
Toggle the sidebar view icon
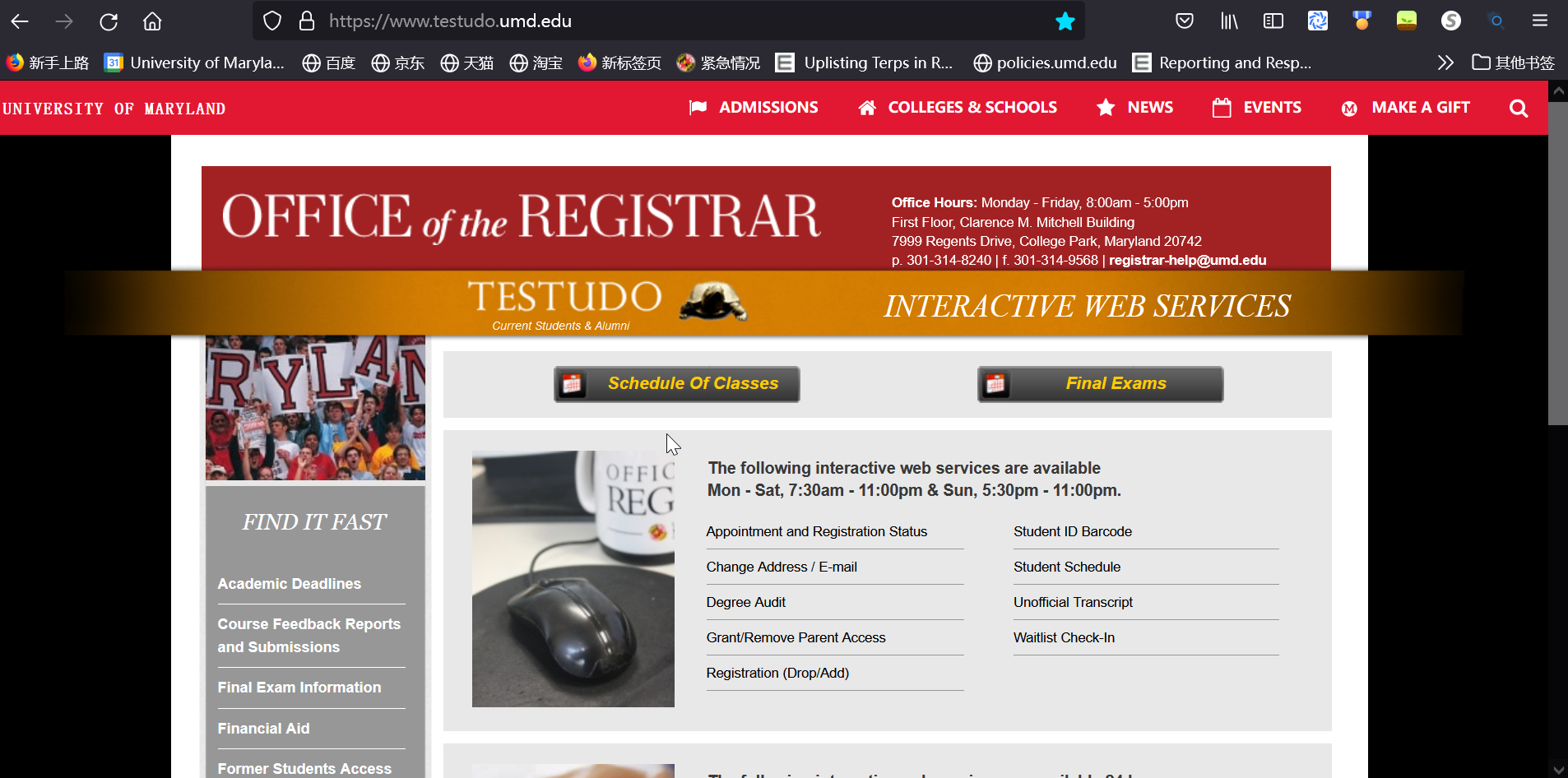pos(1273,21)
